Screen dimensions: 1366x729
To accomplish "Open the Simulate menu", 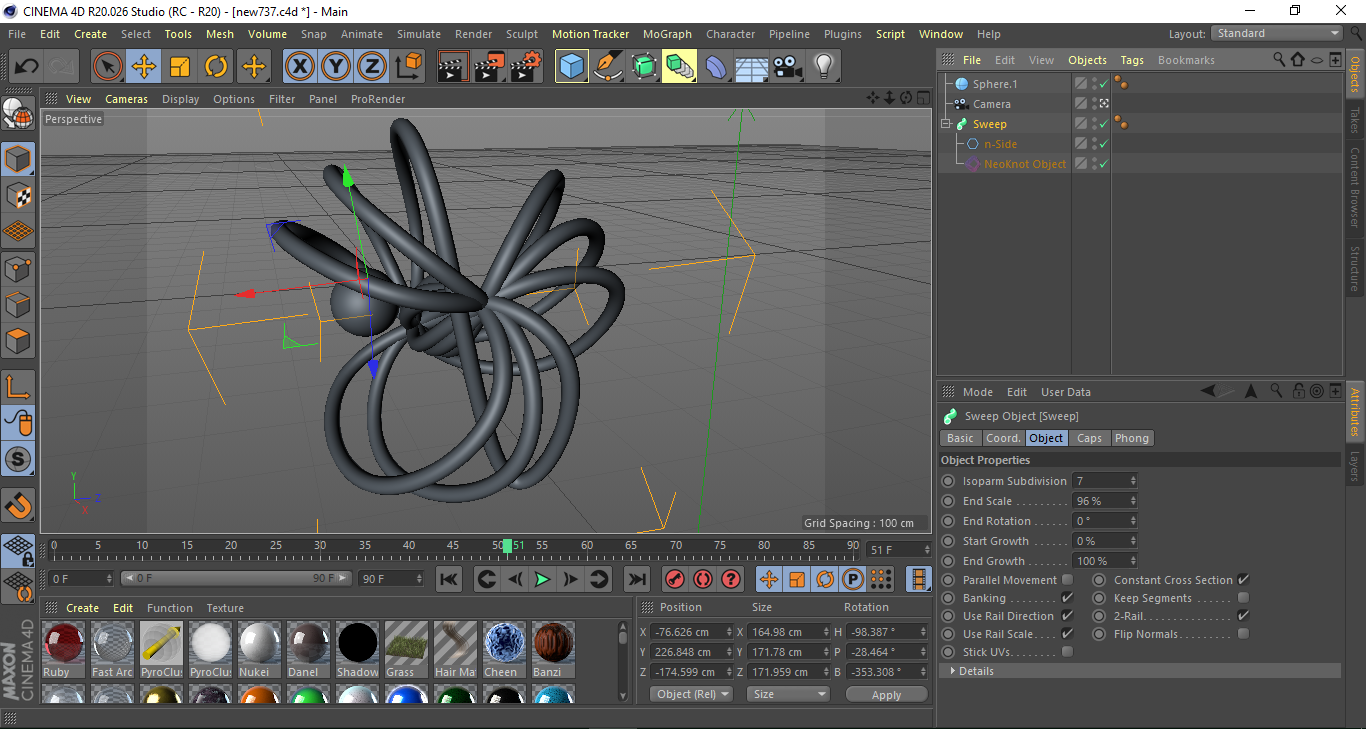I will (x=418, y=34).
